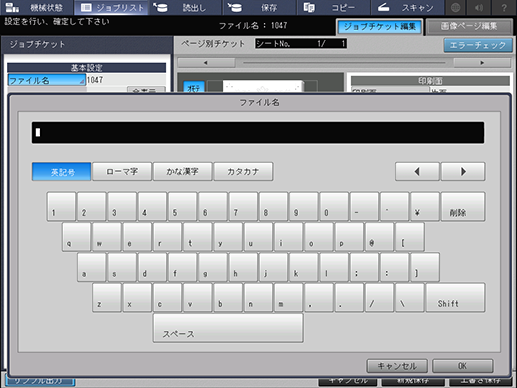
Task: Tap the 5 key
Action: click(182, 206)
